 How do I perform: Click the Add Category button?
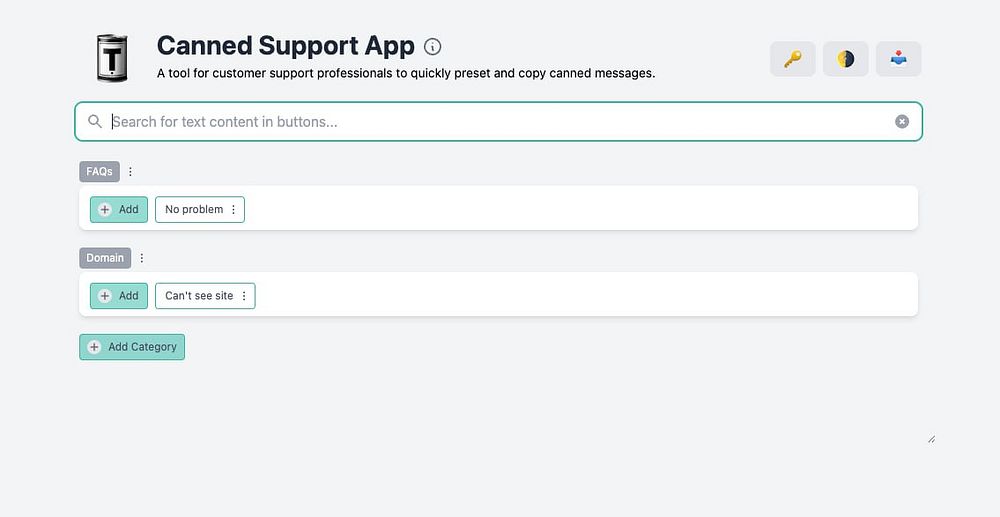coord(132,347)
